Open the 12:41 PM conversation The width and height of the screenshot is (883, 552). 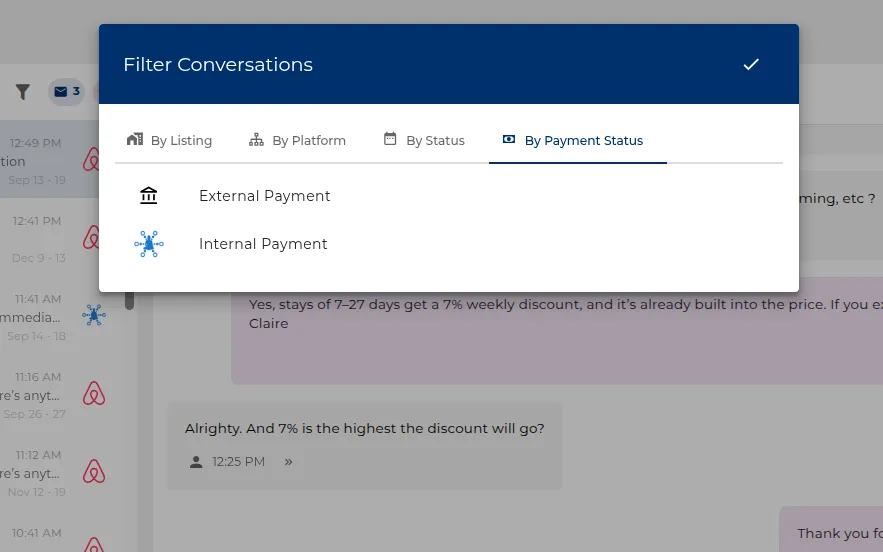(x=50, y=237)
